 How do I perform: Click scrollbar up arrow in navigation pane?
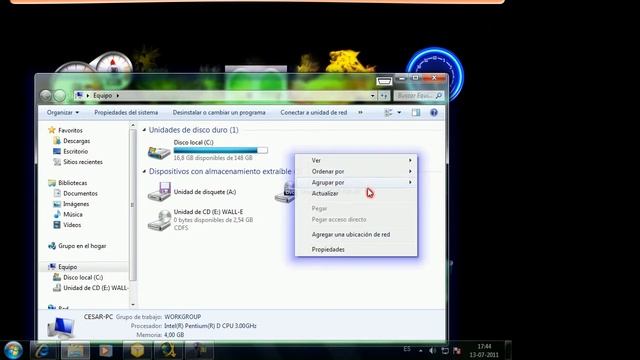pos(133,126)
